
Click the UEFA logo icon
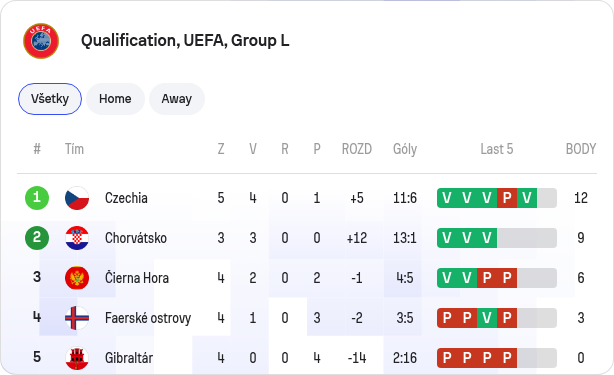(41, 41)
